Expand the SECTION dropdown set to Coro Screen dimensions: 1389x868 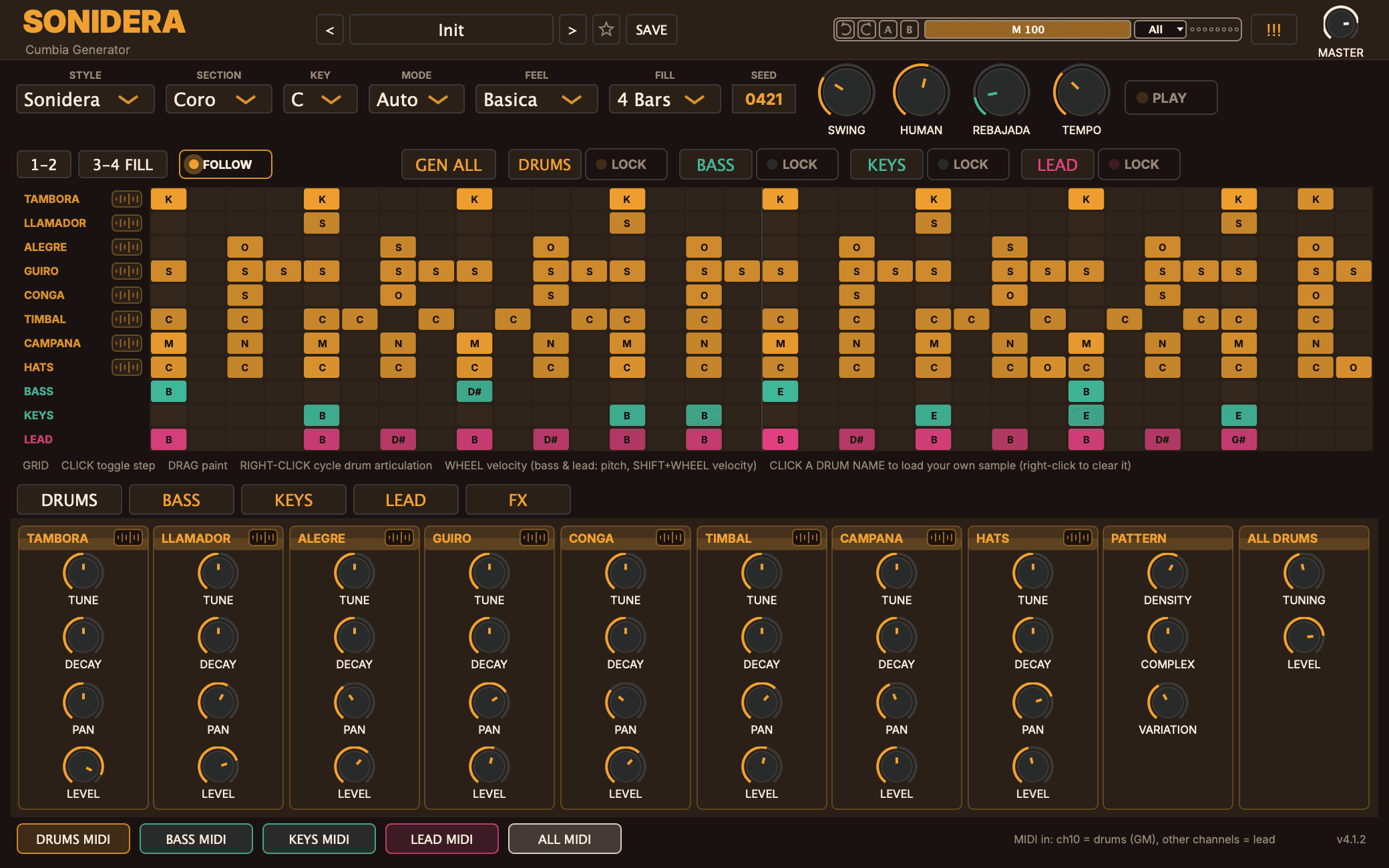click(x=219, y=99)
